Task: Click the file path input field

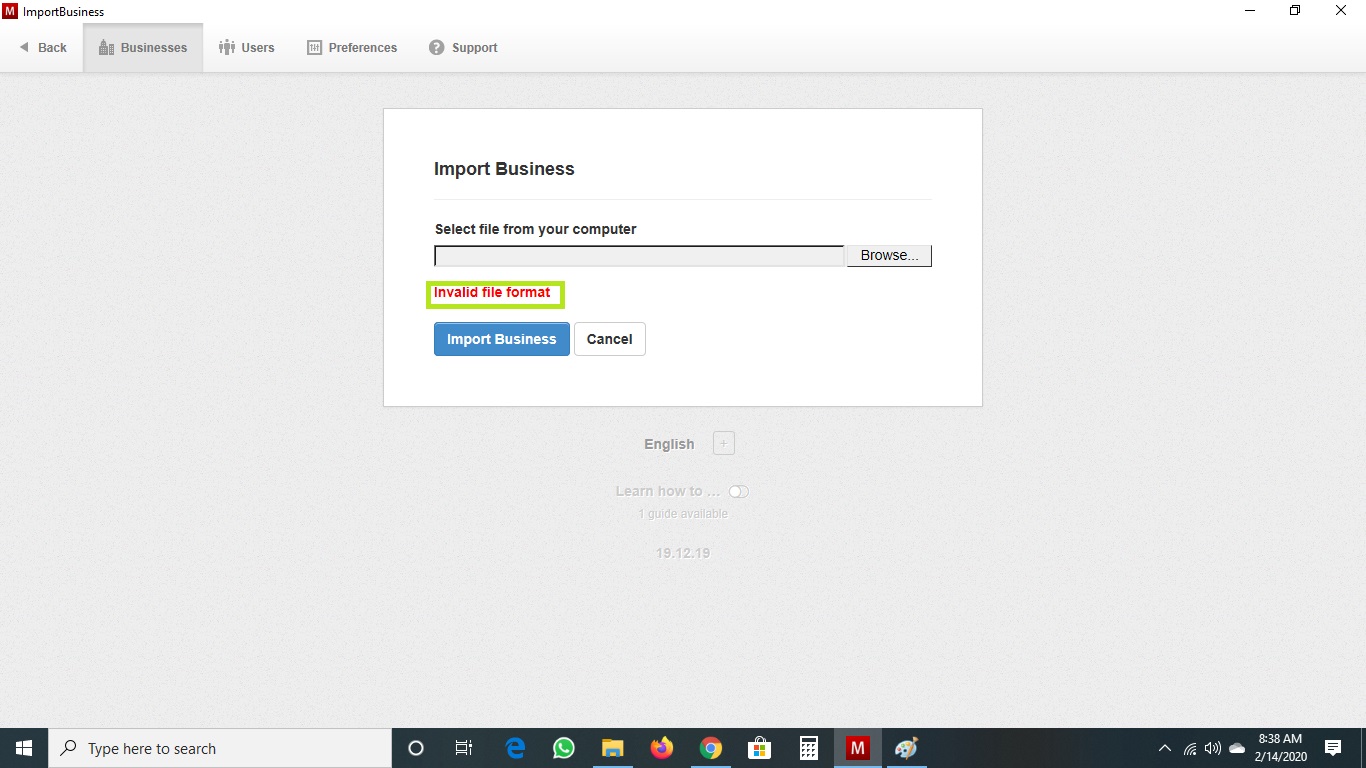Action: point(640,256)
